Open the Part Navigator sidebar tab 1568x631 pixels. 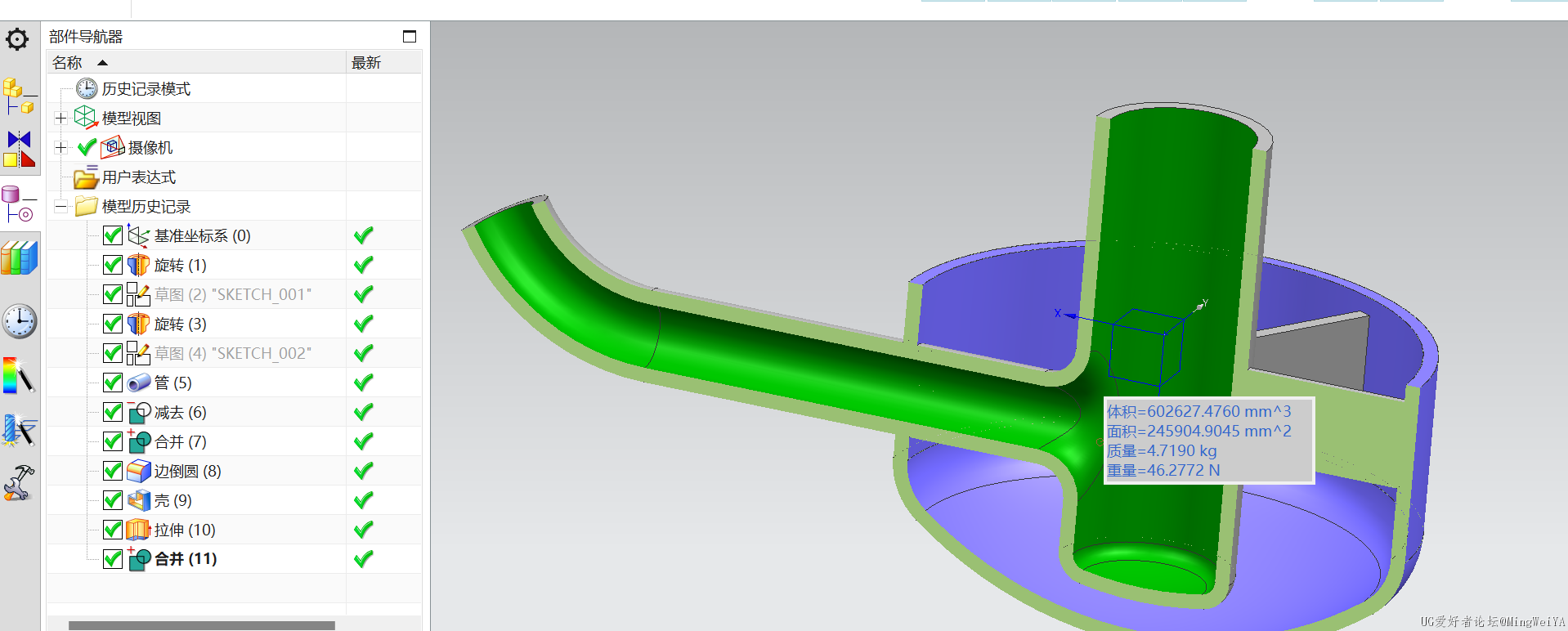point(19,204)
